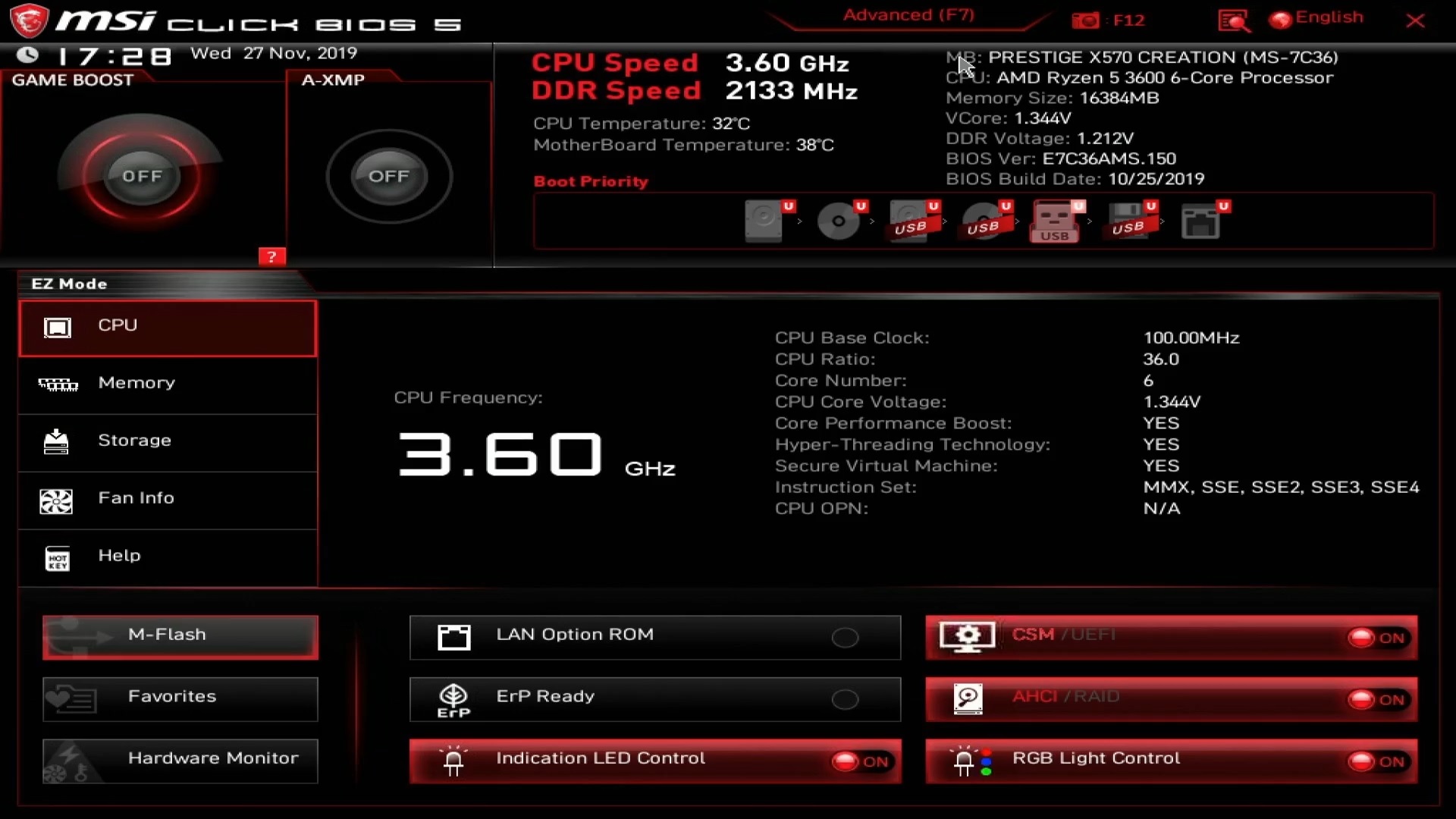Switch AHCI/RAID storage mode

[1379, 699]
